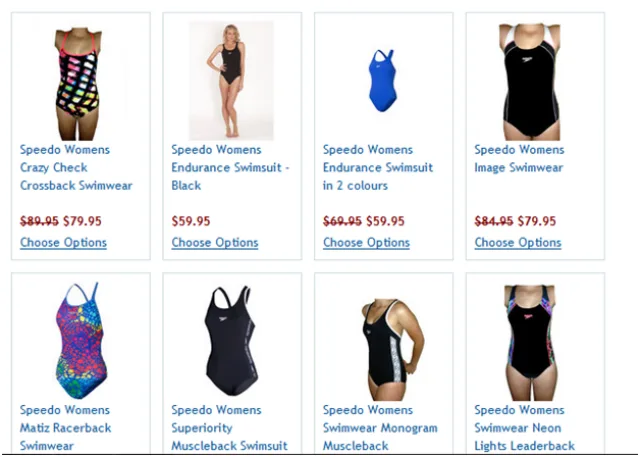The image size is (640, 457).
Task: Open Speedo Womens Swimwear Monogram Muscleback link
Action: click(380, 428)
